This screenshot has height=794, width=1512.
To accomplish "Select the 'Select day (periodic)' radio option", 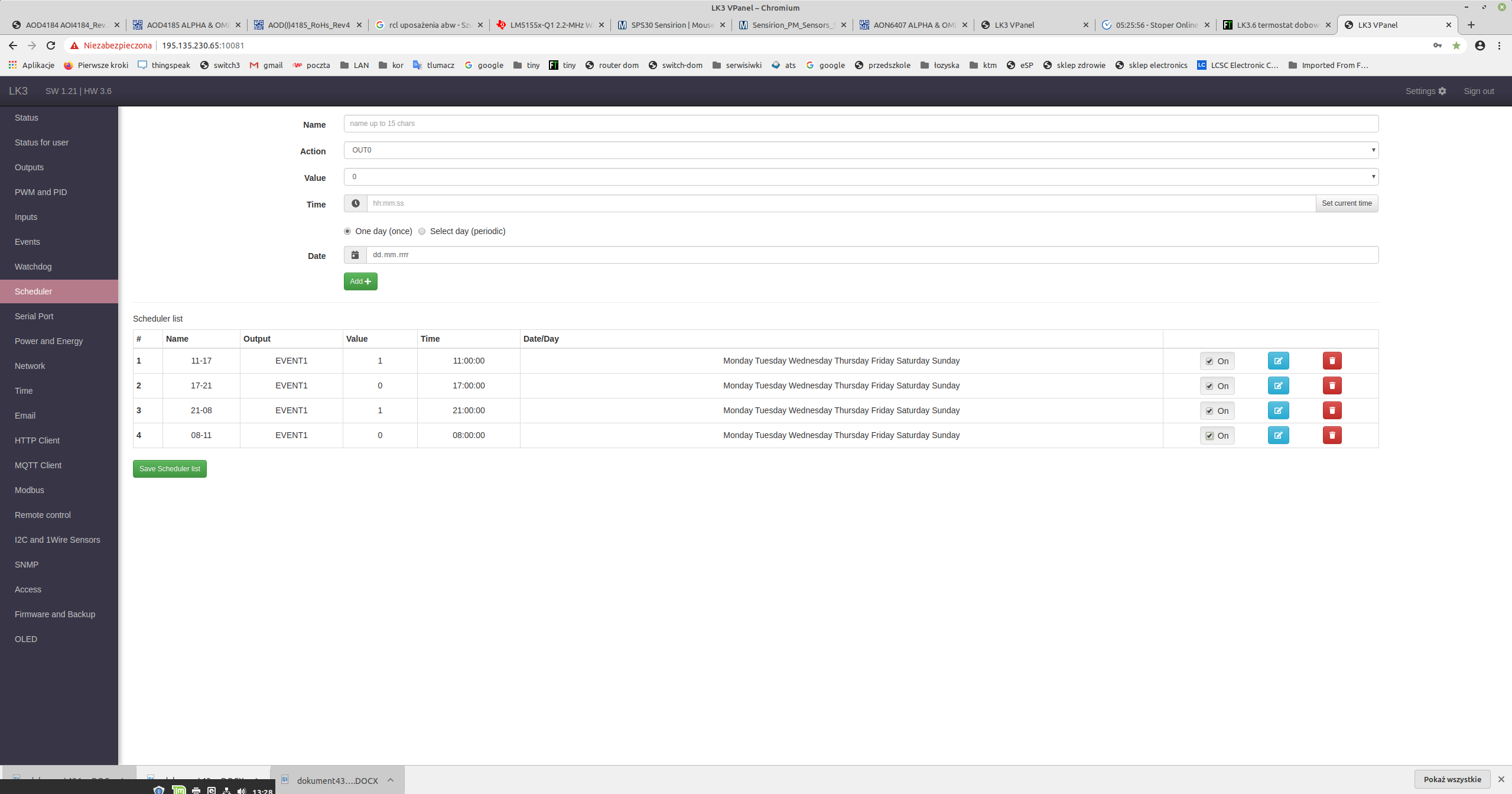I will (x=422, y=231).
